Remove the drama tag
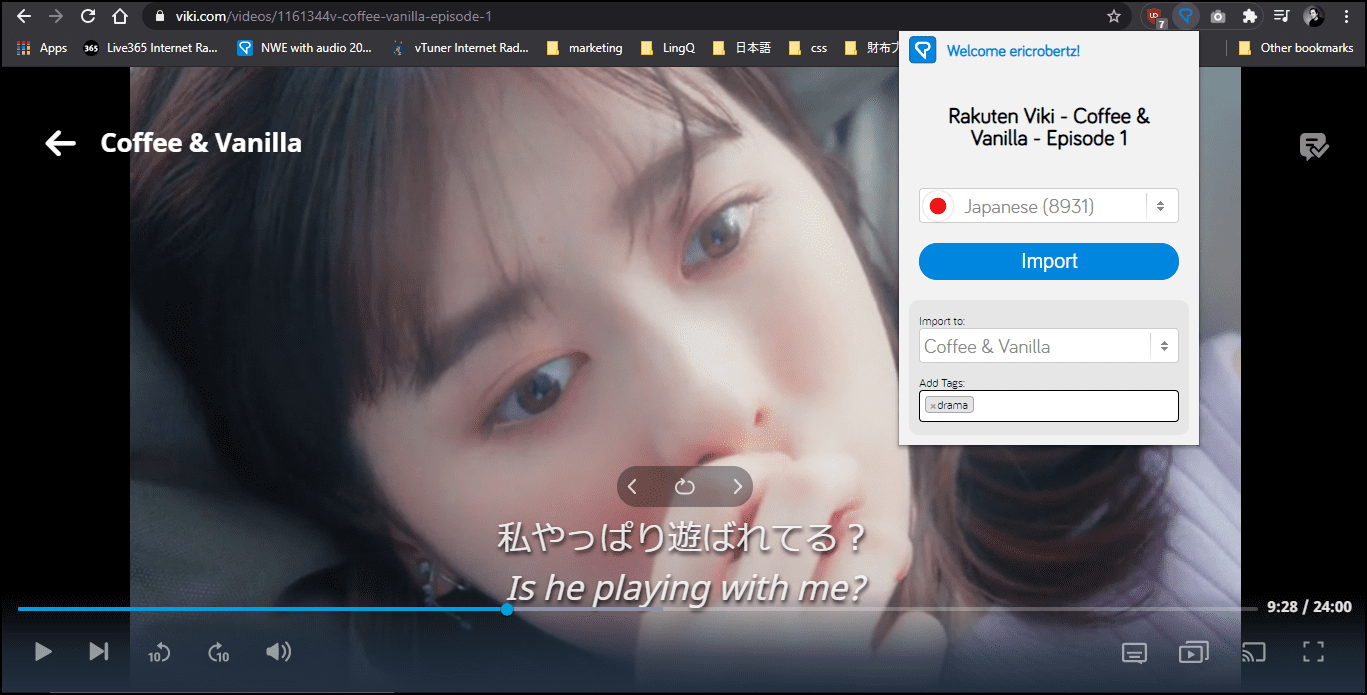 933,406
